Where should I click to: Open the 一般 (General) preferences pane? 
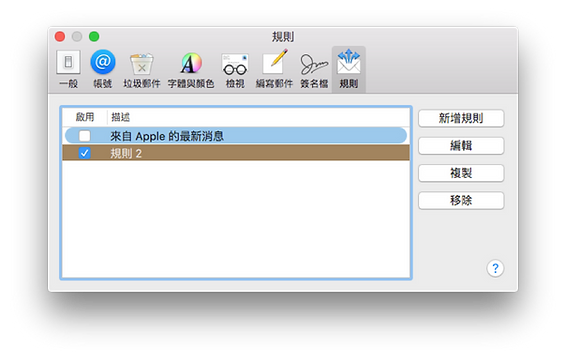pos(68,69)
